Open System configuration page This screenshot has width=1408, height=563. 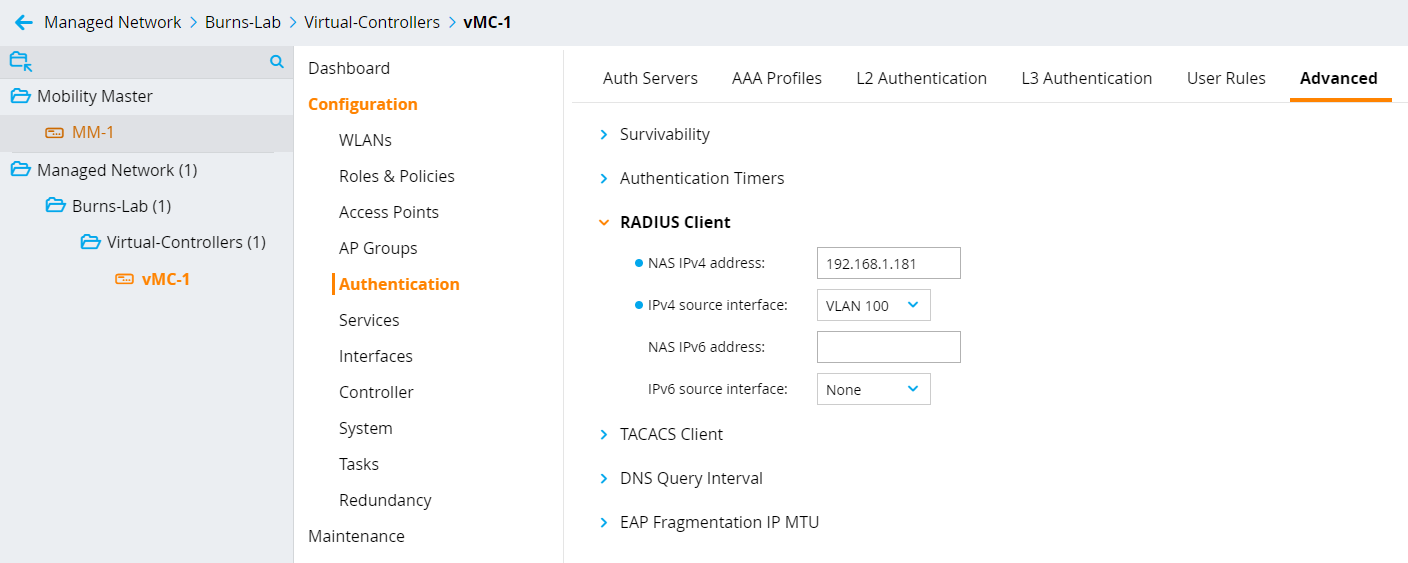(x=366, y=428)
